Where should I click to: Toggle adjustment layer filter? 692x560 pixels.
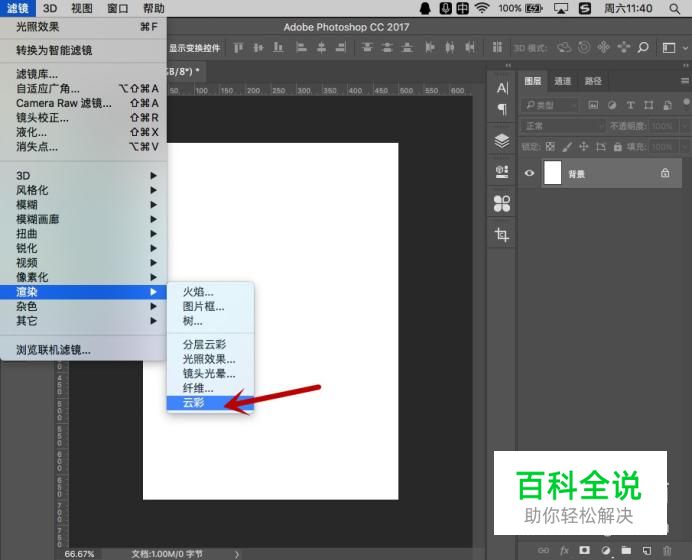coord(612,105)
